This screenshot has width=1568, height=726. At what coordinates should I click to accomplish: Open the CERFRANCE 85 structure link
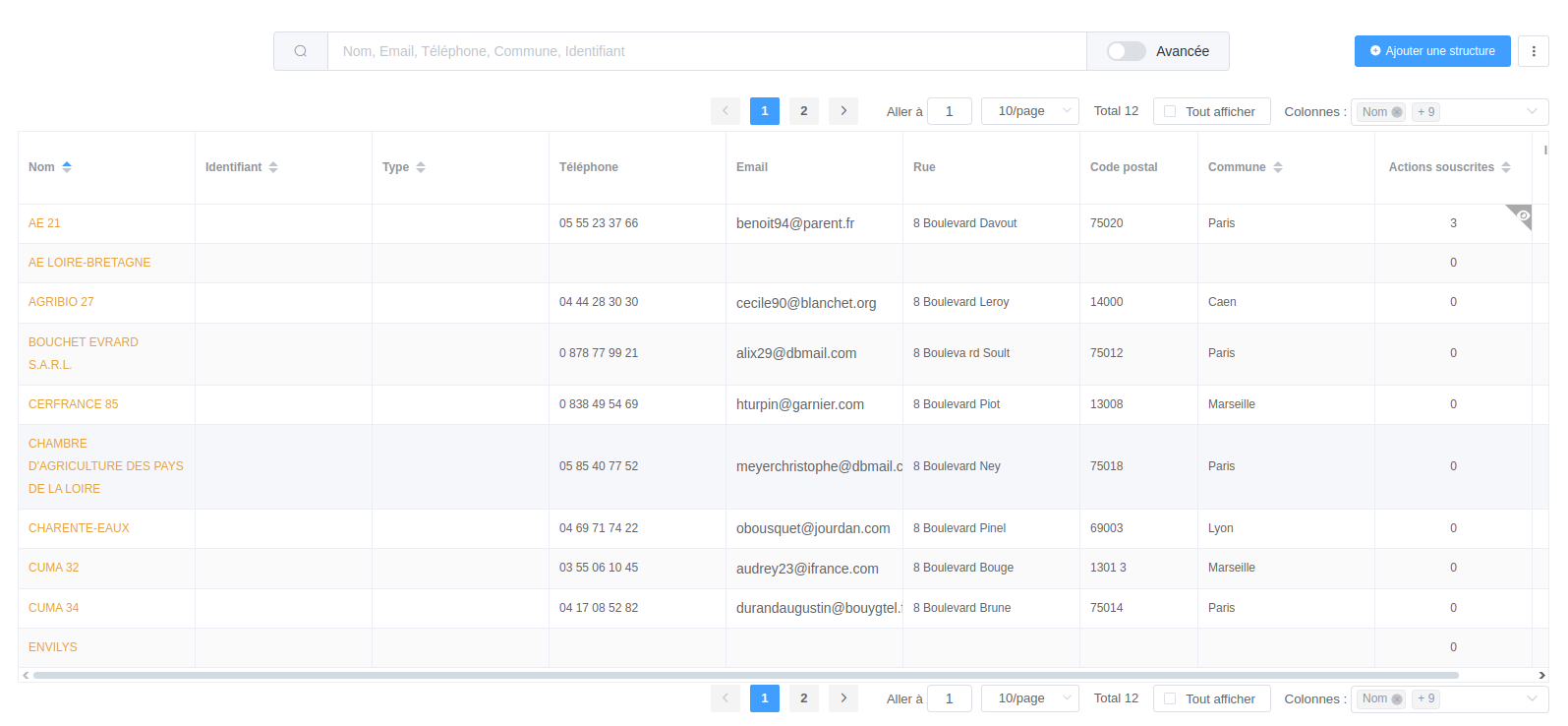73,404
